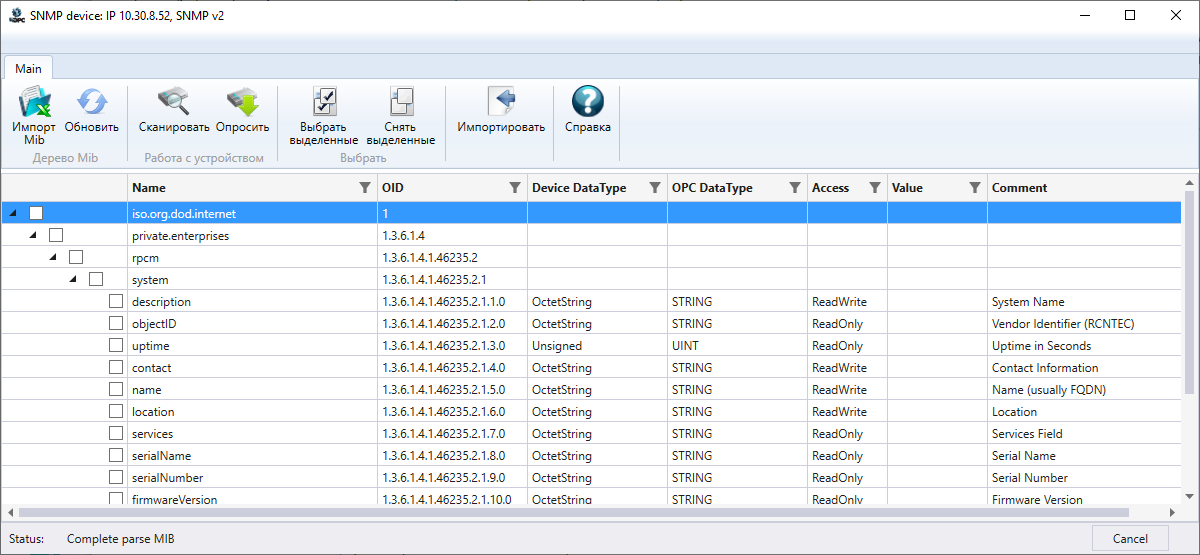Click the OID cell 1.3.6.1.4.1.46235.2.1.3.0
This screenshot has height=555, width=1200.
click(443, 345)
